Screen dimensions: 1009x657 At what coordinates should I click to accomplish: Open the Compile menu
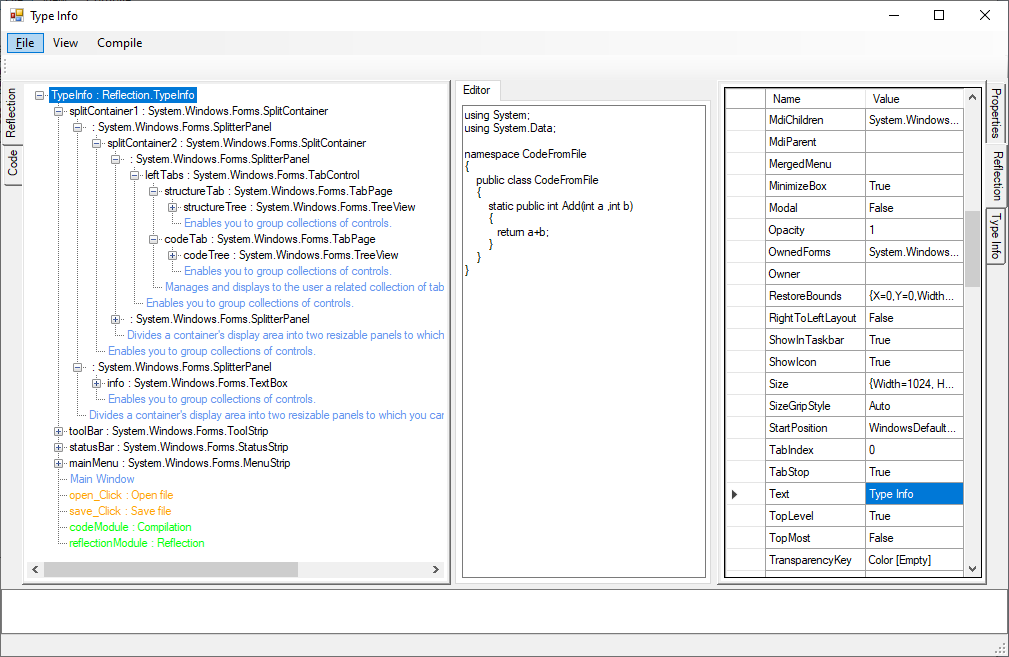[x=120, y=43]
